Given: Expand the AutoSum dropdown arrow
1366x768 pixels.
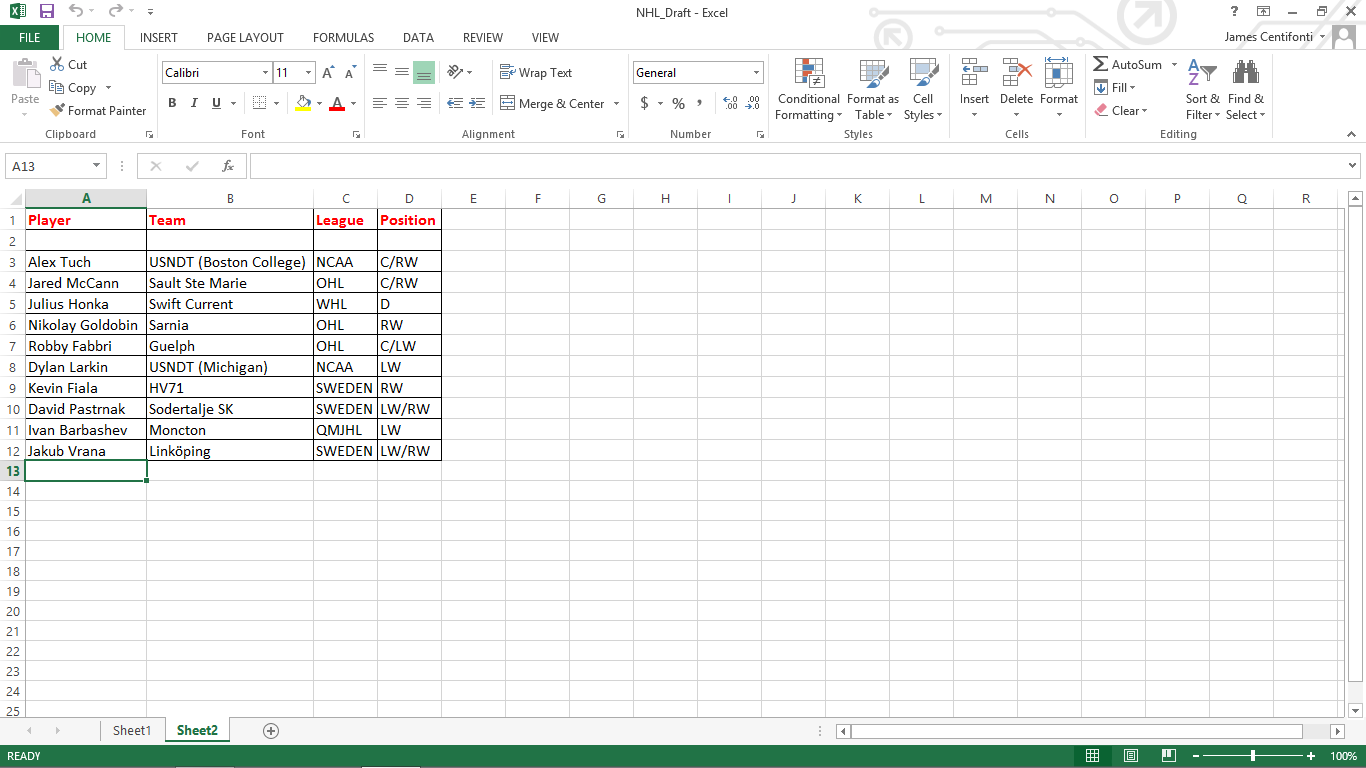Looking at the screenshot, I should (1174, 65).
